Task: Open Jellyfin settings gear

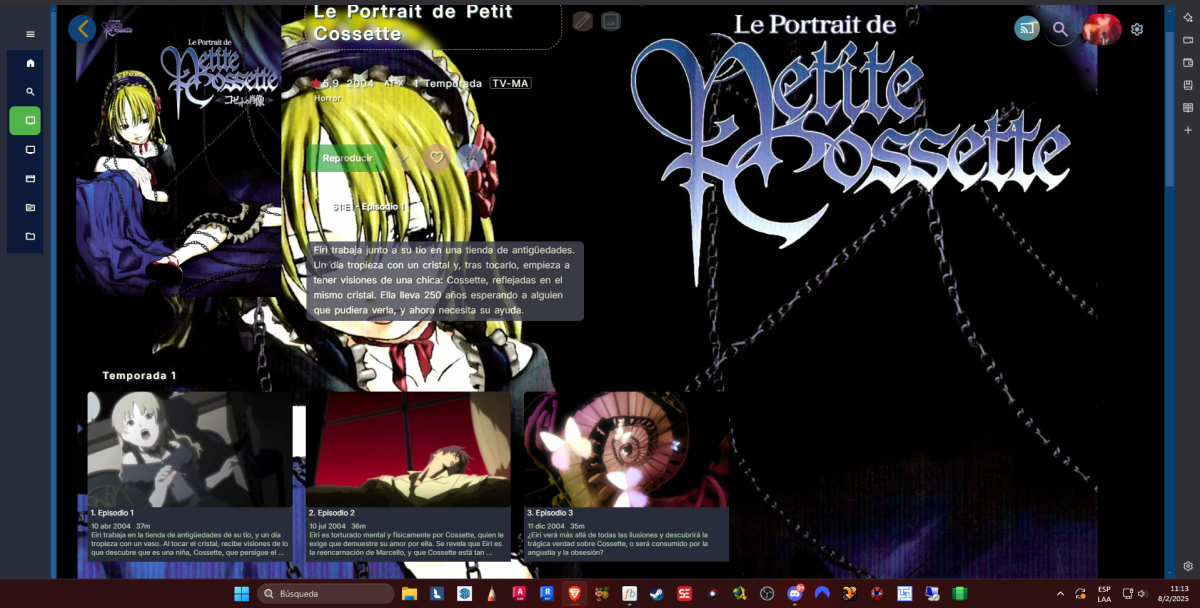Action: (1136, 29)
